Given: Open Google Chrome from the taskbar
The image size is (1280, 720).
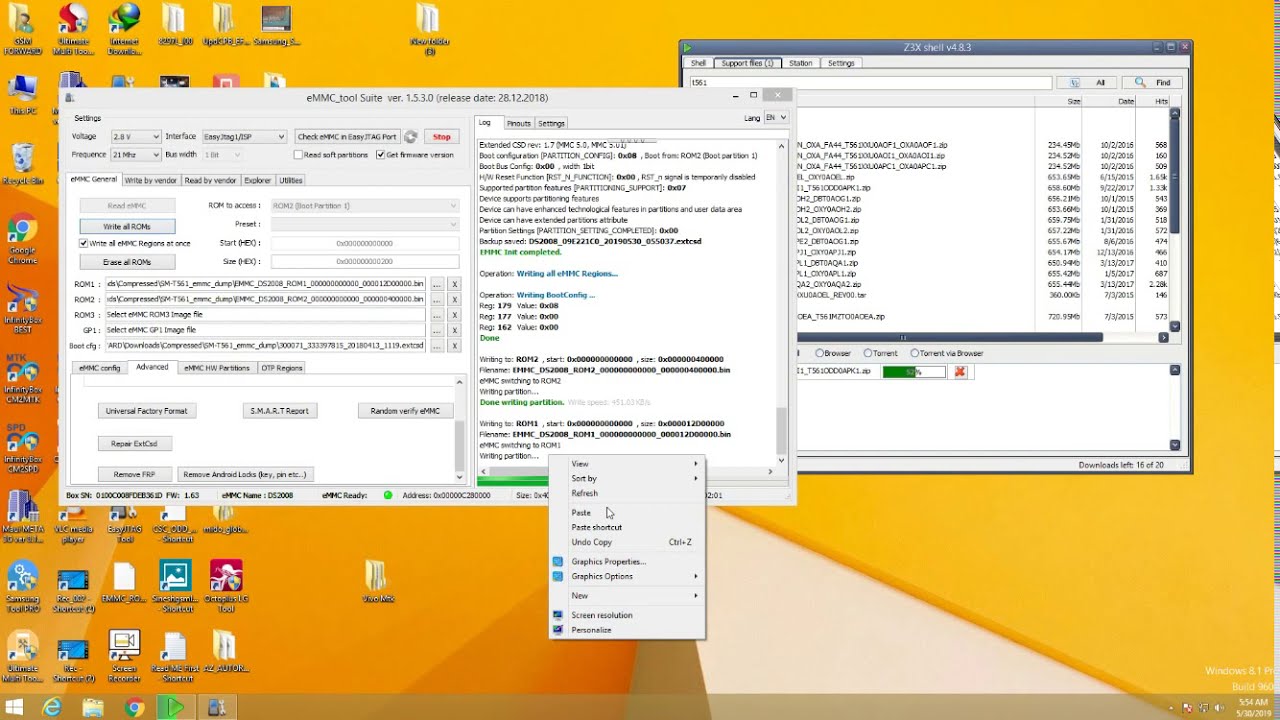Looking at the screenshot, I should pos(134,707).
